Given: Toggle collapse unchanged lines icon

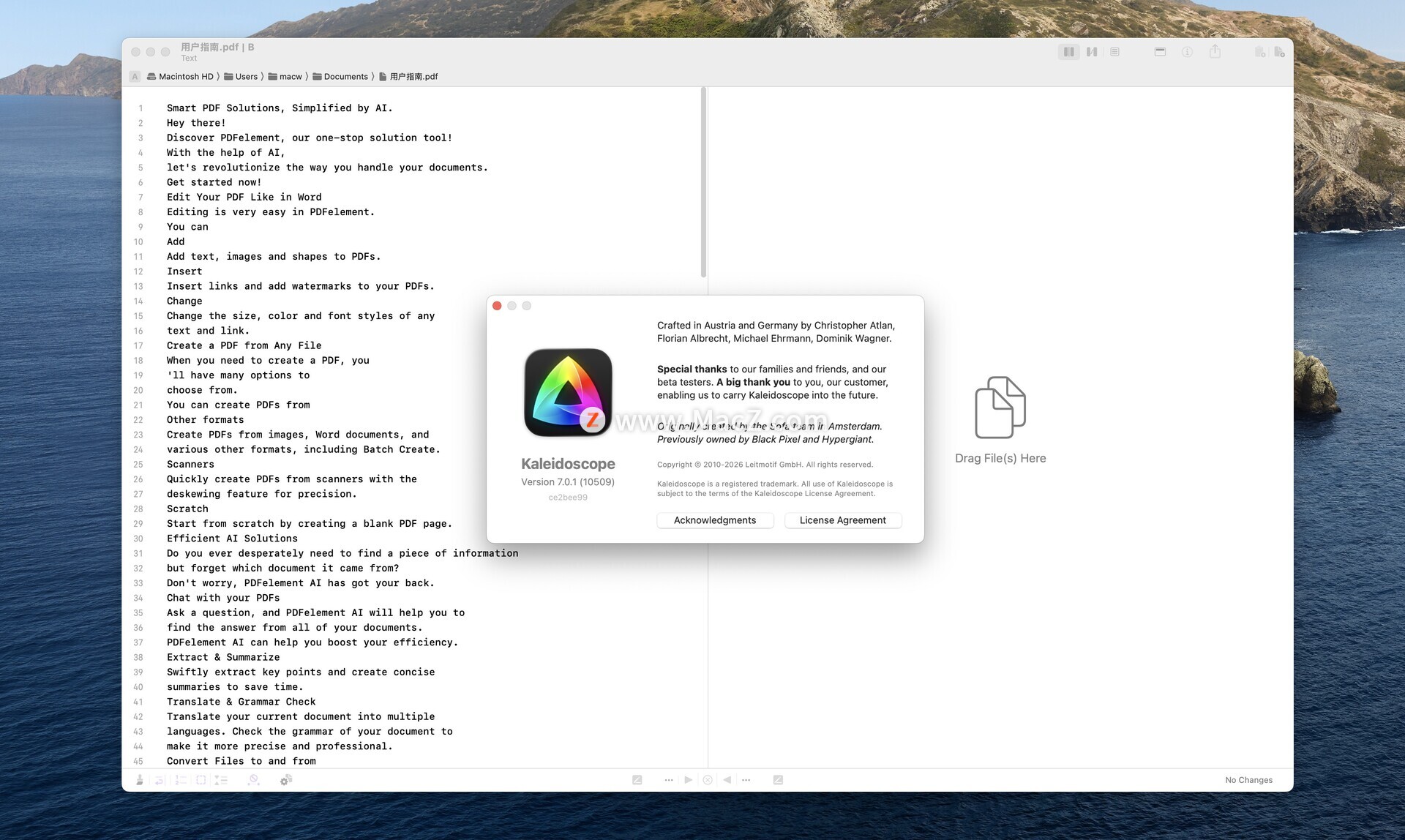Looking at the screenshot, I should pyautogui.click(x=221, y=780).
